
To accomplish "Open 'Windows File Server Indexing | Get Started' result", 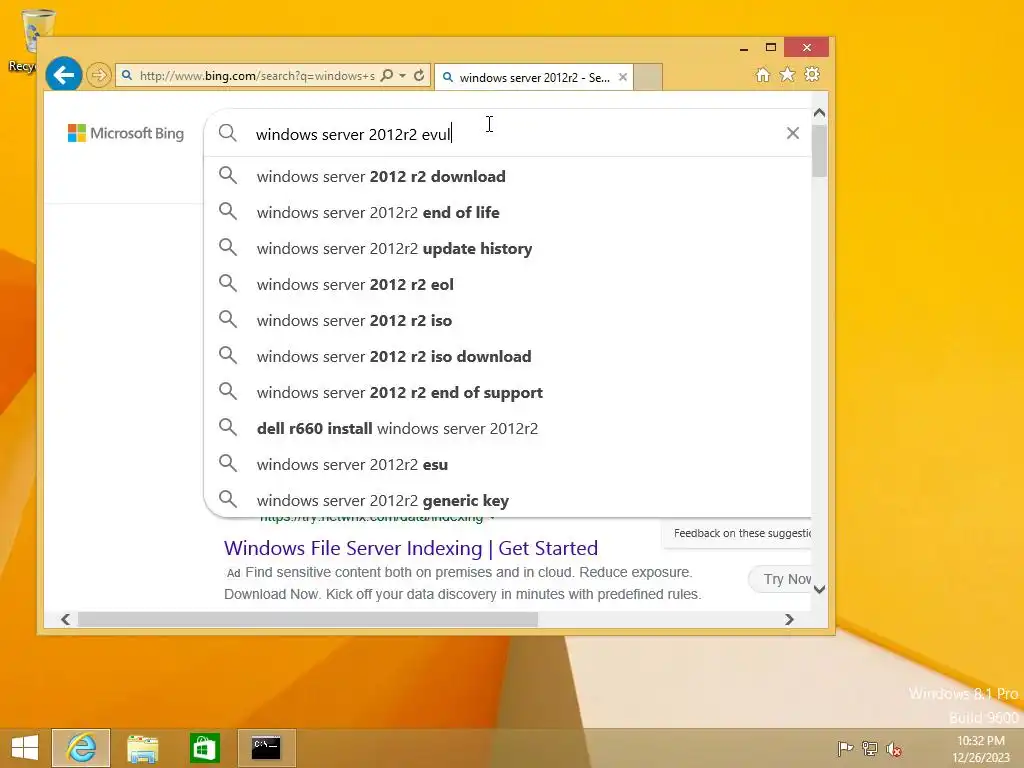I will (411, 548).
